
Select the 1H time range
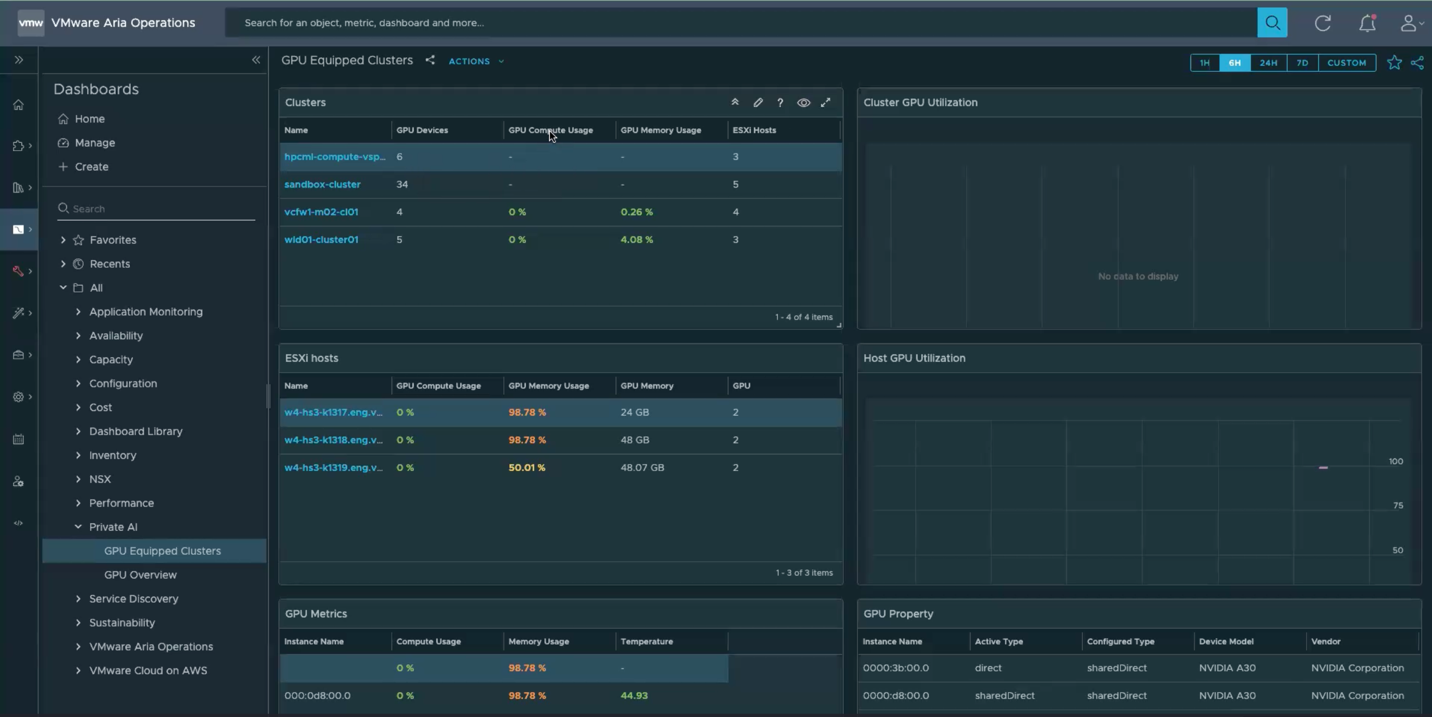click(1204, 63)
